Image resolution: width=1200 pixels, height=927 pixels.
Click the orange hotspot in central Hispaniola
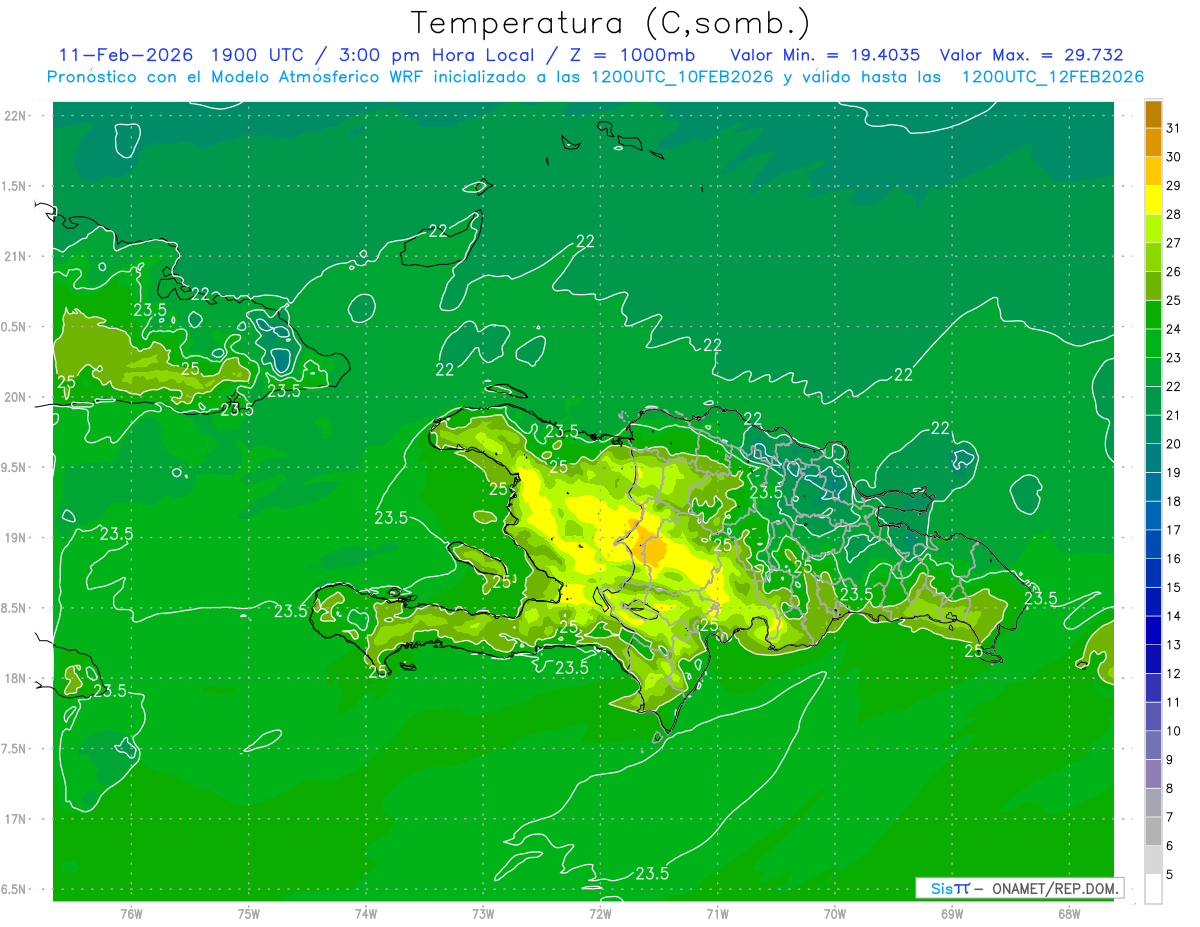tap(651, 550)
